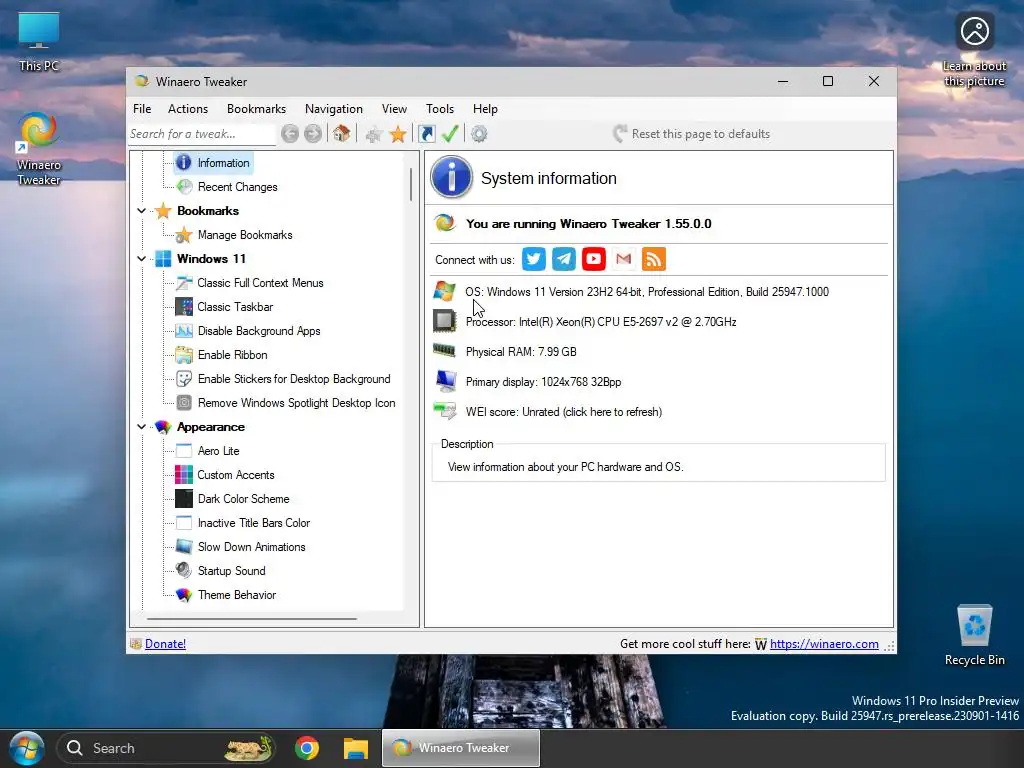Select Slow Down Animations tweak
Viewport: 1024px width, 768px height.
click(240, 547)
